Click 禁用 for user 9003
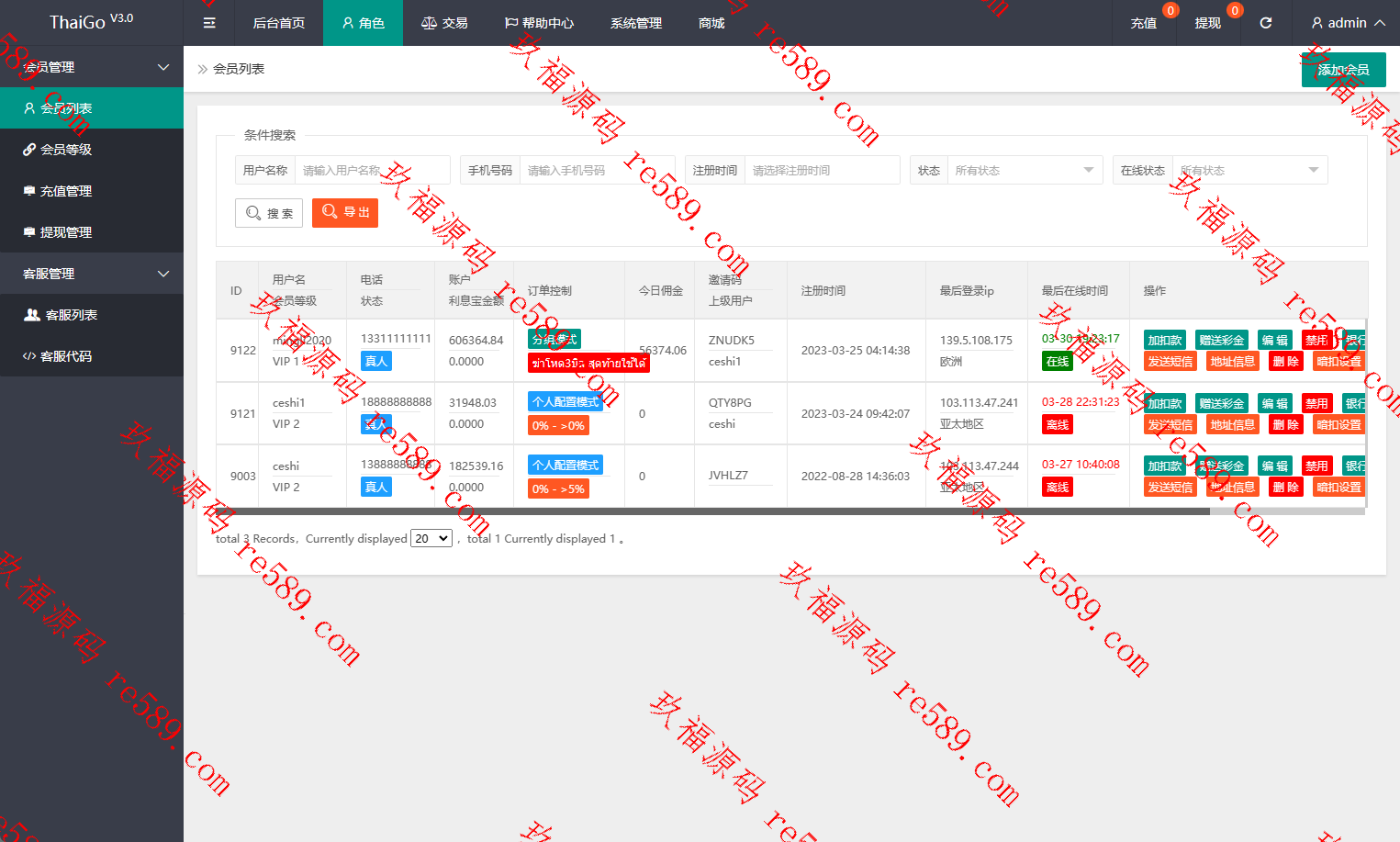Image resolution: width=1400 pixels, height=842 pixels. pos(1316,466)
